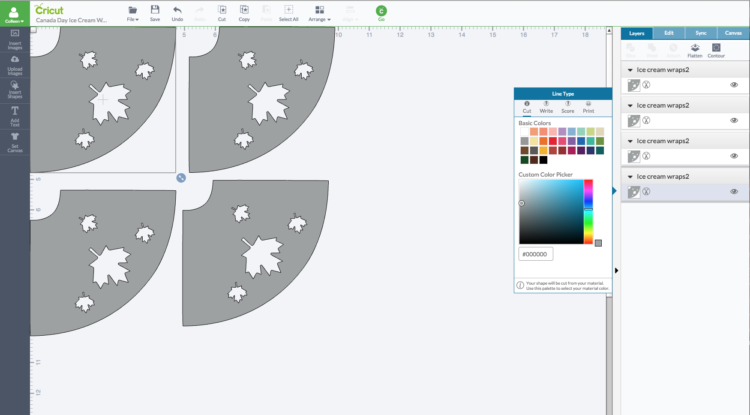The height and width of the screenshot is (415, 750).
Task: Select the Score line type option
Action: (x=568, y=108)
